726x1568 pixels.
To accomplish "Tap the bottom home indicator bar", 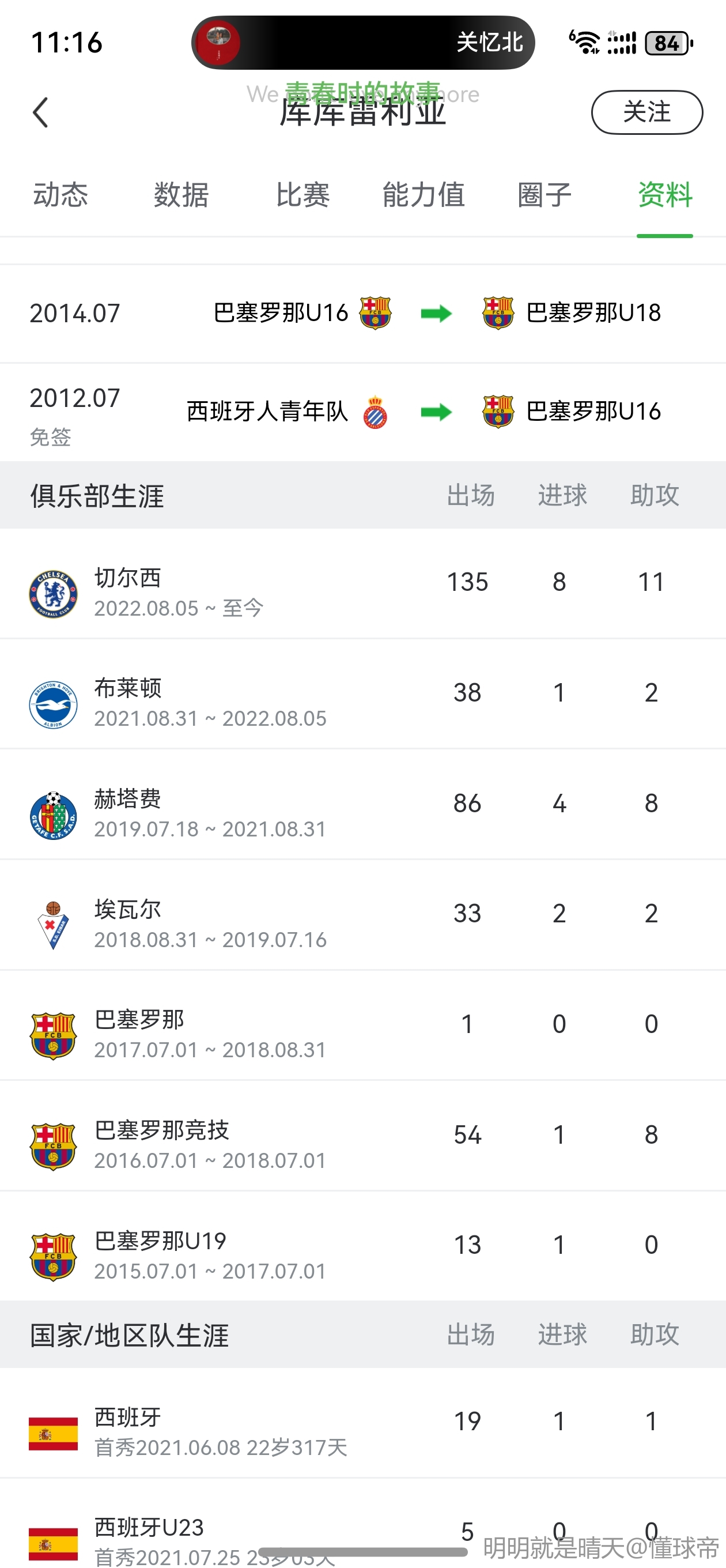I will (362, 1551).
